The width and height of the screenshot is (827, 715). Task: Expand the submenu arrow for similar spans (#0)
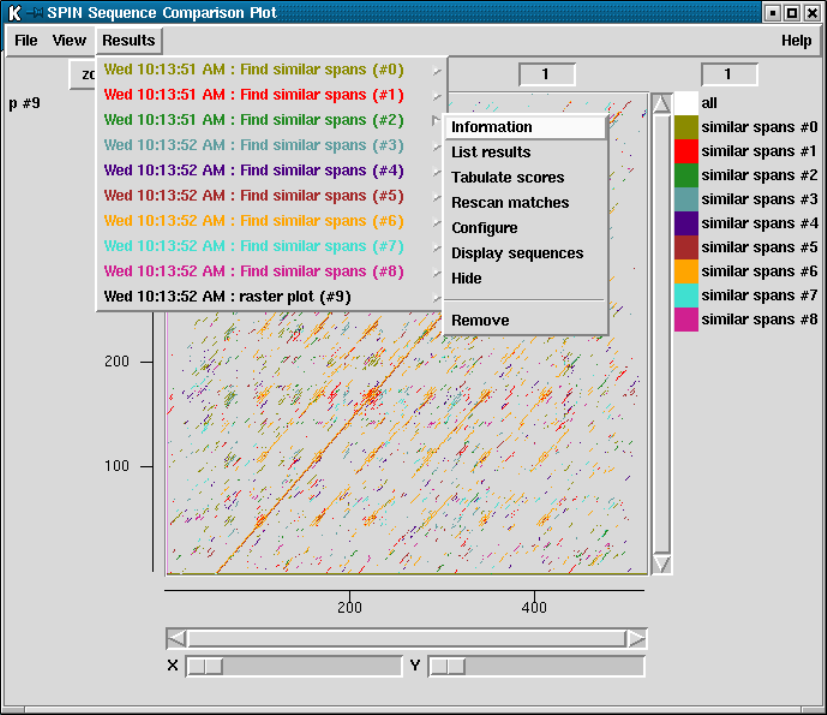pyautogui.click(x=436, y=70)
